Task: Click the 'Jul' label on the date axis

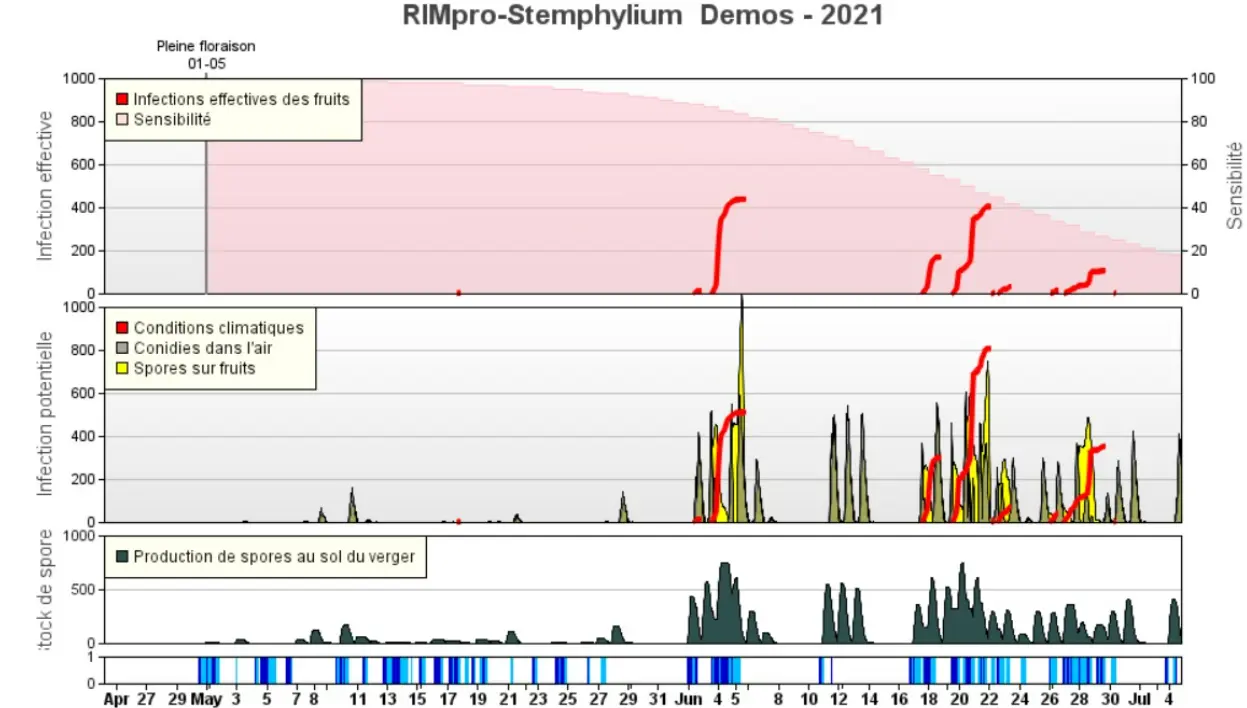Action: [x=1141, y=699]
